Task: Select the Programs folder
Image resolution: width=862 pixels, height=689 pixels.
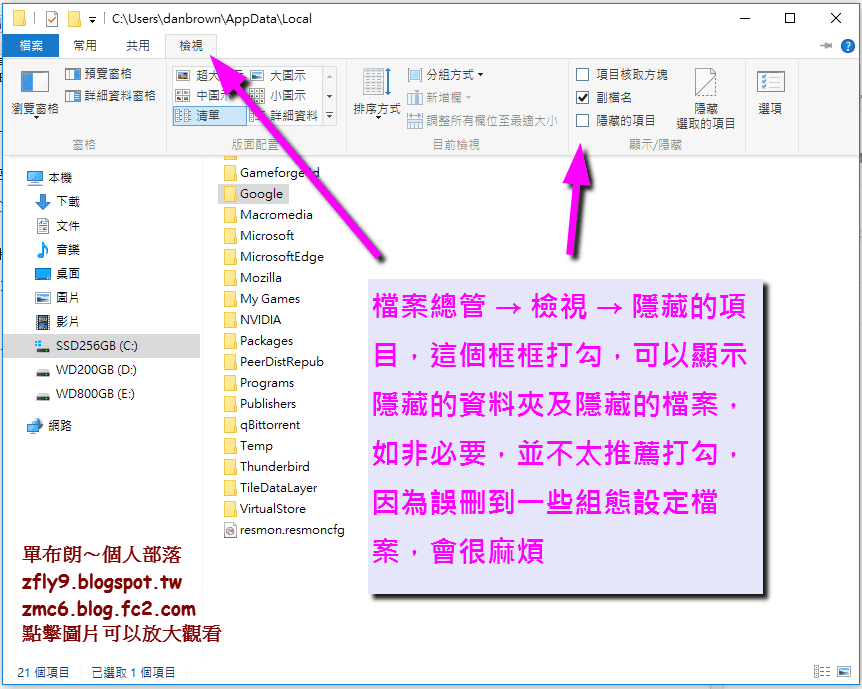Action: pyautogui.click(x=259, y=383)
